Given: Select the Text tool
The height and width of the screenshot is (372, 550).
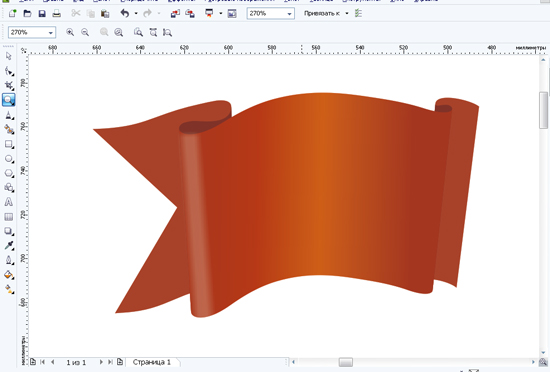Looking at the screenshot, I should coord(8,202).
